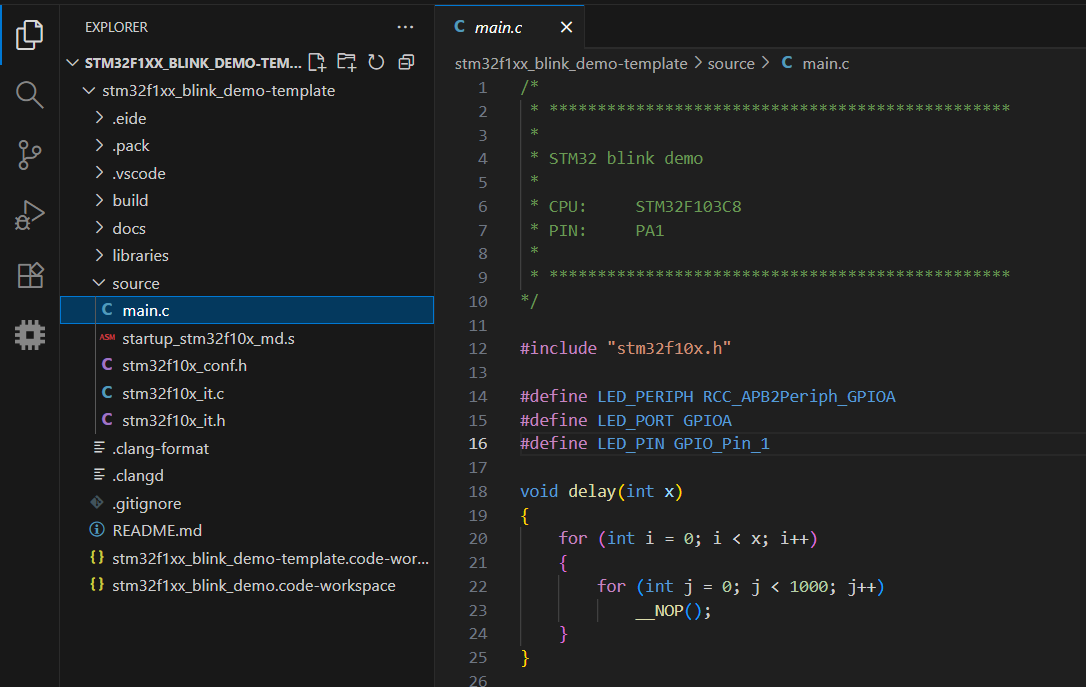Open stm32f1xx_blink_demo-template.code-workspace file
The image size is (1086, 687).
click(x=247, y=558)
